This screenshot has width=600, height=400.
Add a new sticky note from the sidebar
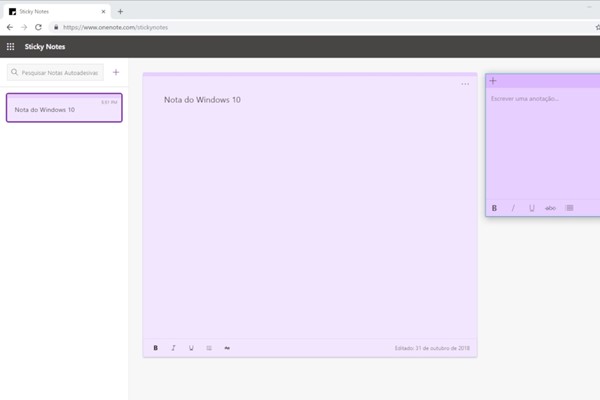(x=116, y=72)
